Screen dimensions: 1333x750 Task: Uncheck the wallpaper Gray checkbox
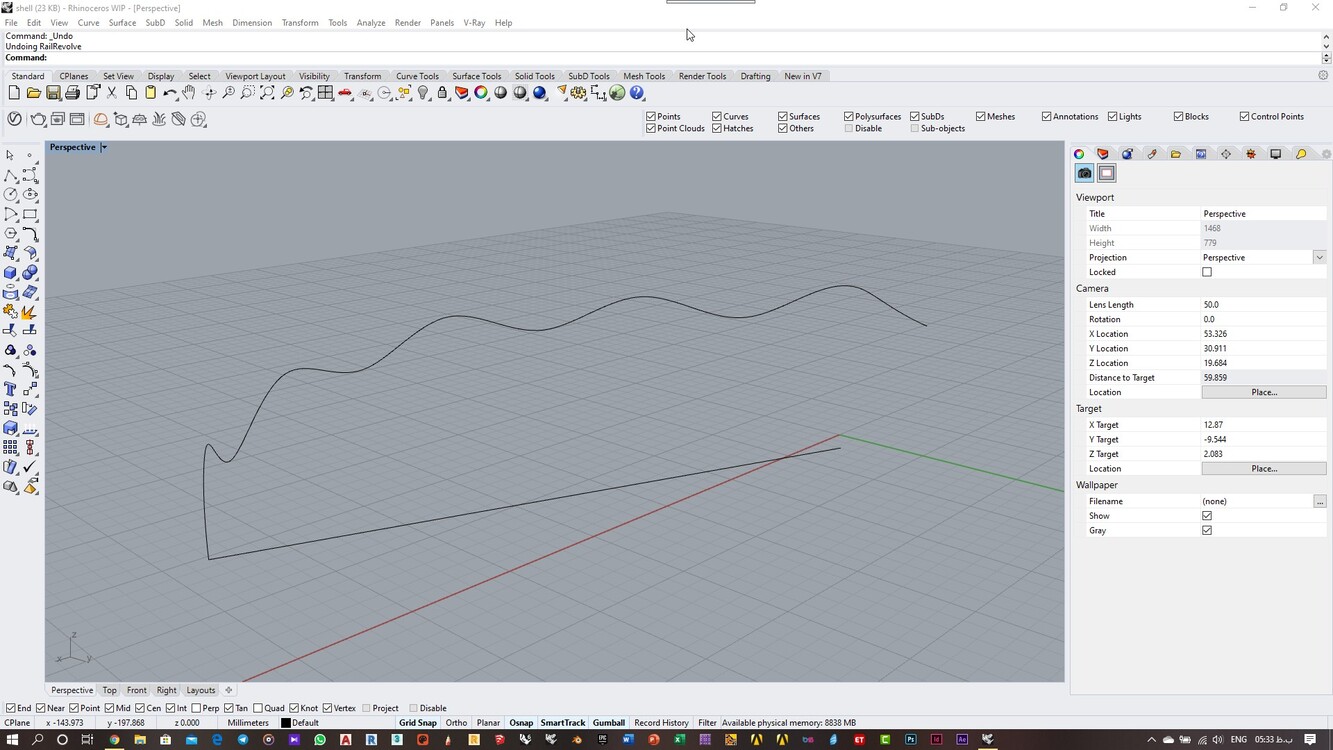[x=1207, y=531]
